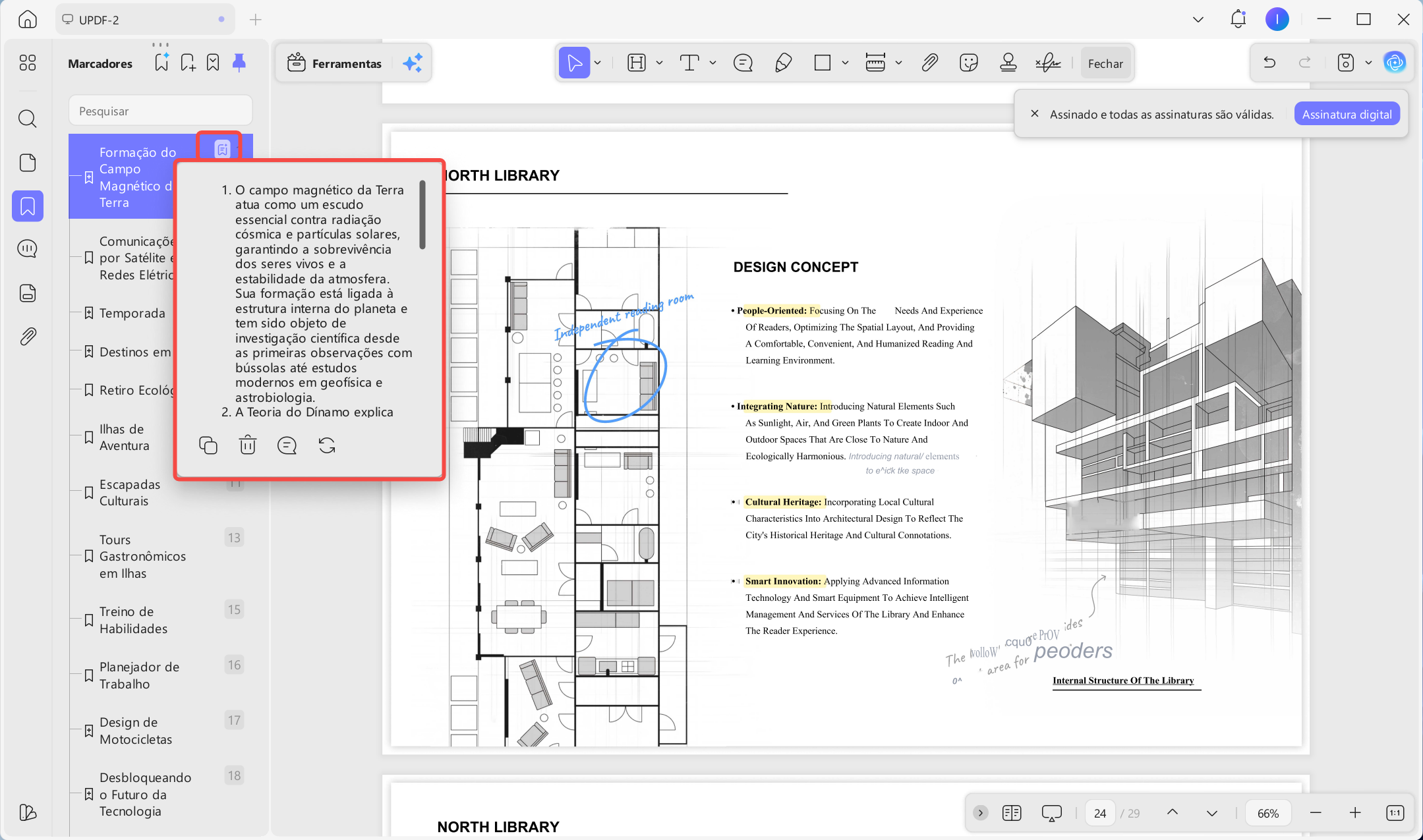Click the save file icon
Image resolution: width=1423 pixels, height=840 pixels.
pos(1346,63)
